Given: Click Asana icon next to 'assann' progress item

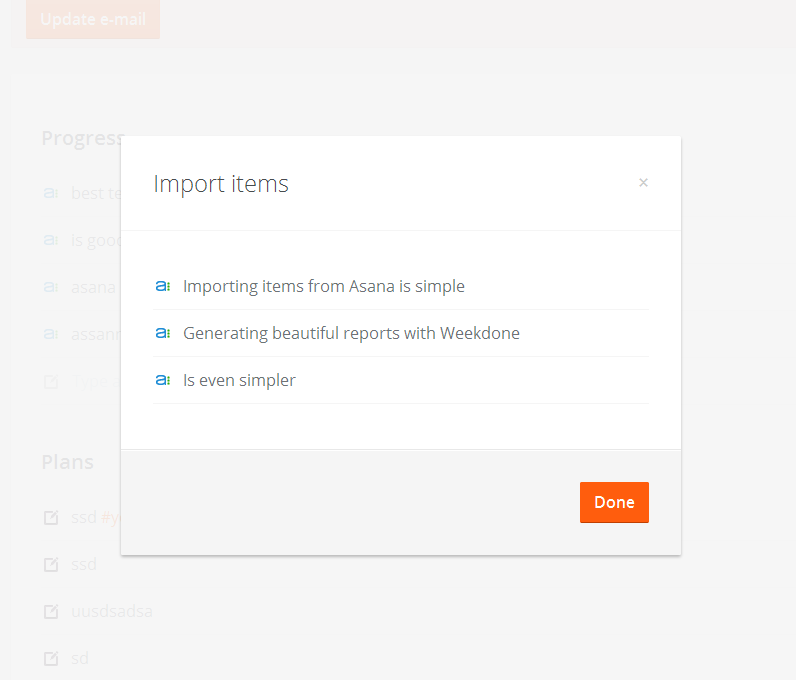Looking at the screenshot, I should [51, 334].
